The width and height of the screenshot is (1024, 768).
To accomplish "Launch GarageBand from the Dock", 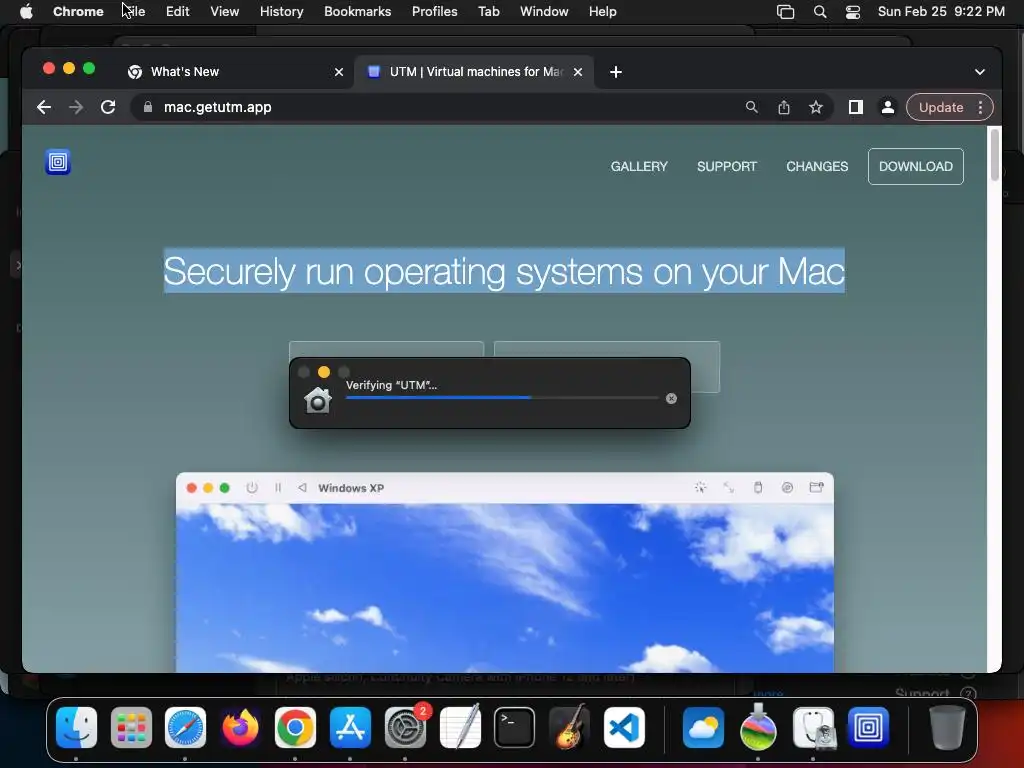I will coord(569,727).
